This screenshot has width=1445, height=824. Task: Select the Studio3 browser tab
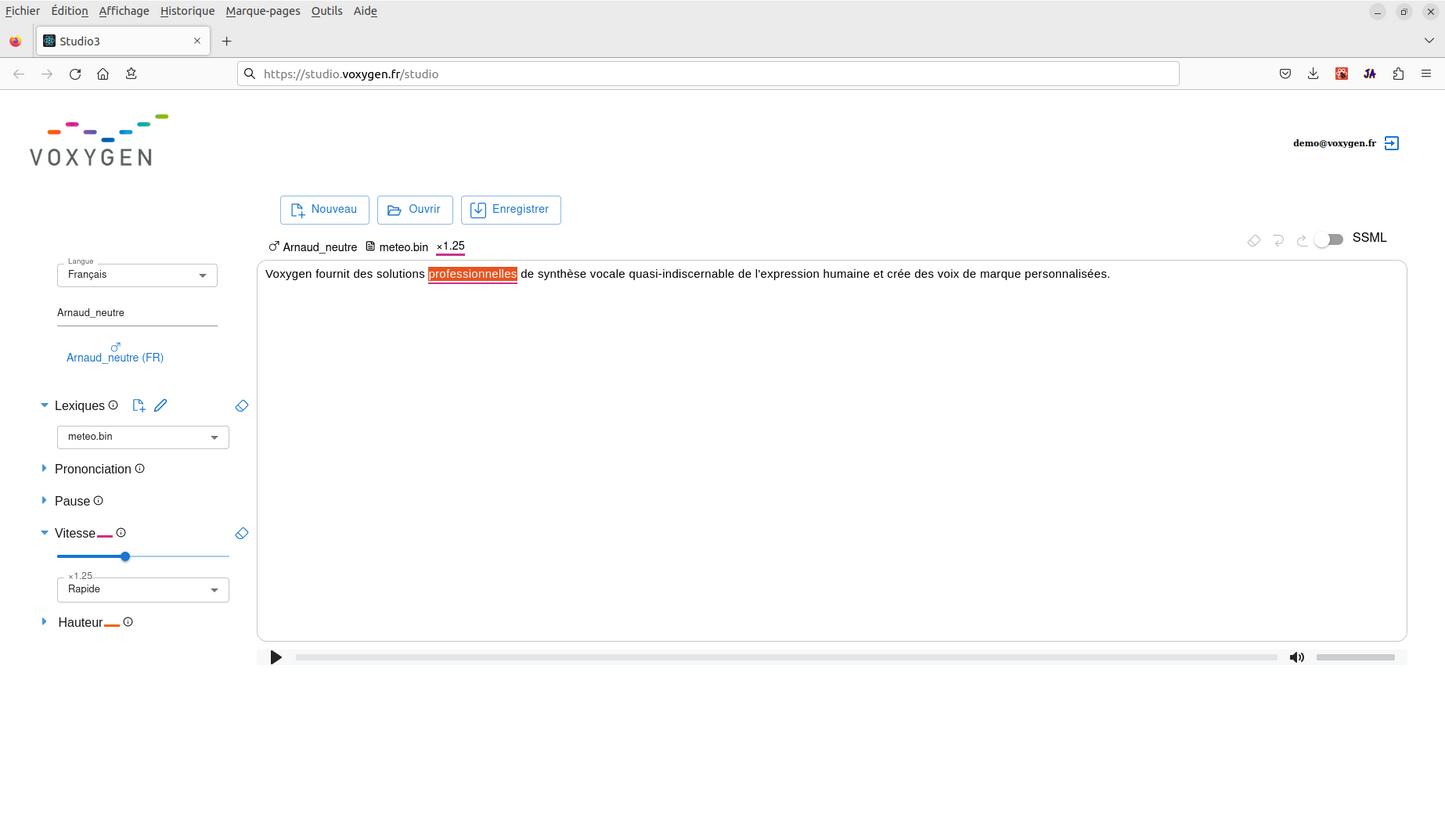(x=122, y=41)
